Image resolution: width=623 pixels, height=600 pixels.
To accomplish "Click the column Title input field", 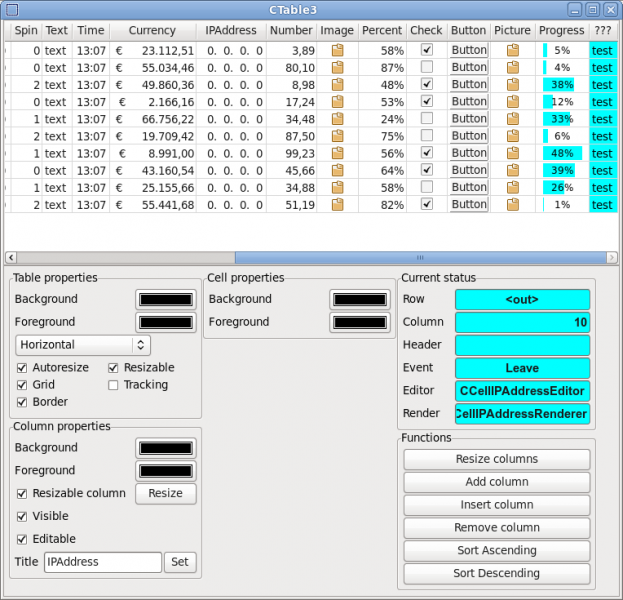I will click(102, 562).
